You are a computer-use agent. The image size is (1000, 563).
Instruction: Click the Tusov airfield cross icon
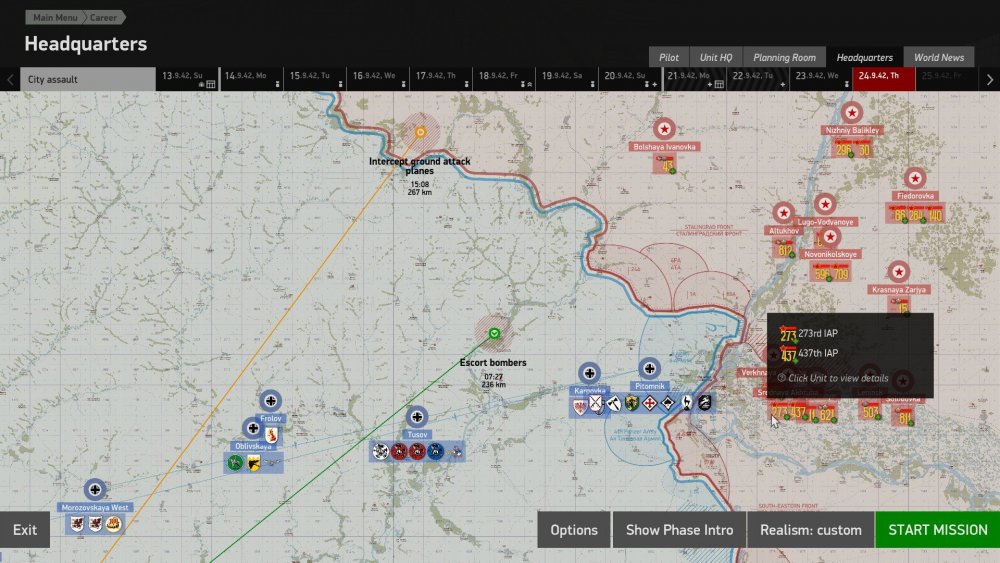pyautogui.click(x=416, y=417)
